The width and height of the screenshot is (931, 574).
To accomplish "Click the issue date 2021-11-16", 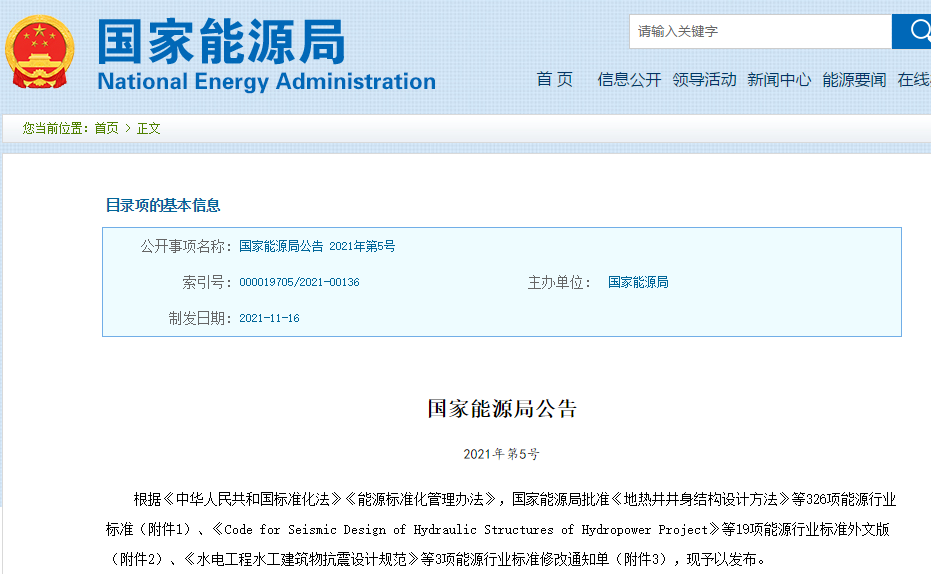I will click(x=269, y=319).
